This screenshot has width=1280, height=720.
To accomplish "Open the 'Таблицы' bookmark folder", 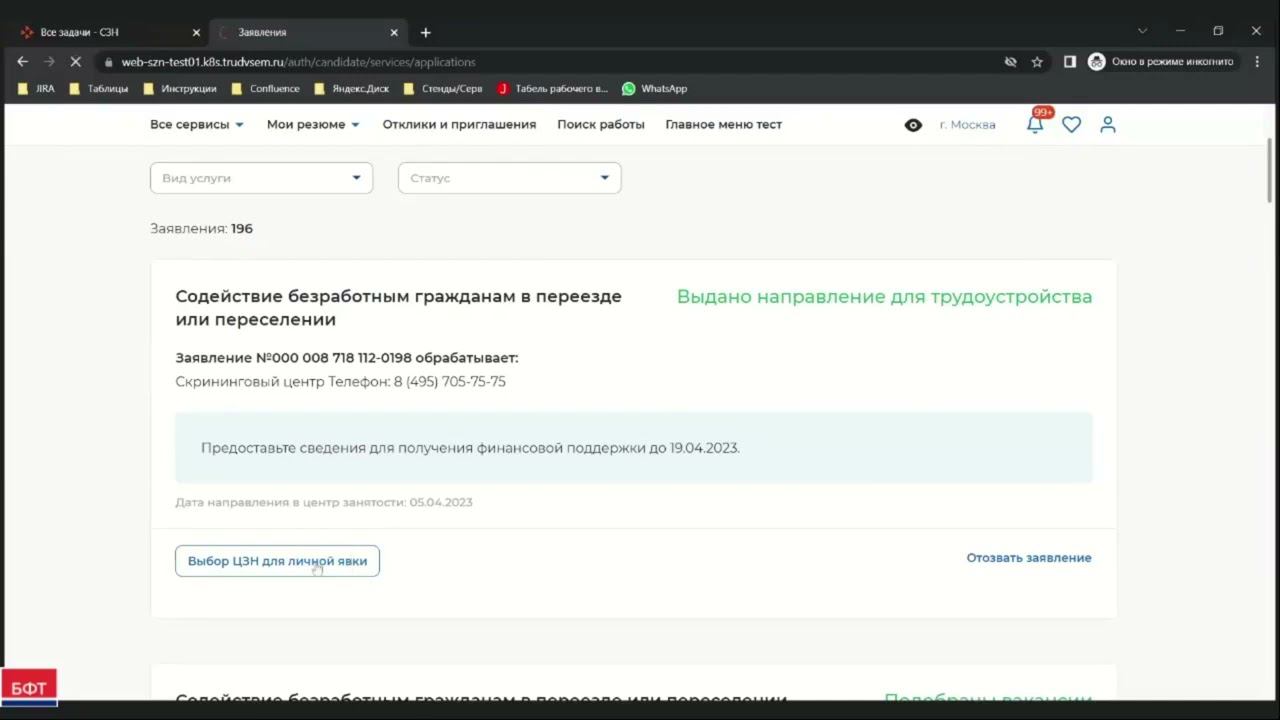I will tap(98, 88).
